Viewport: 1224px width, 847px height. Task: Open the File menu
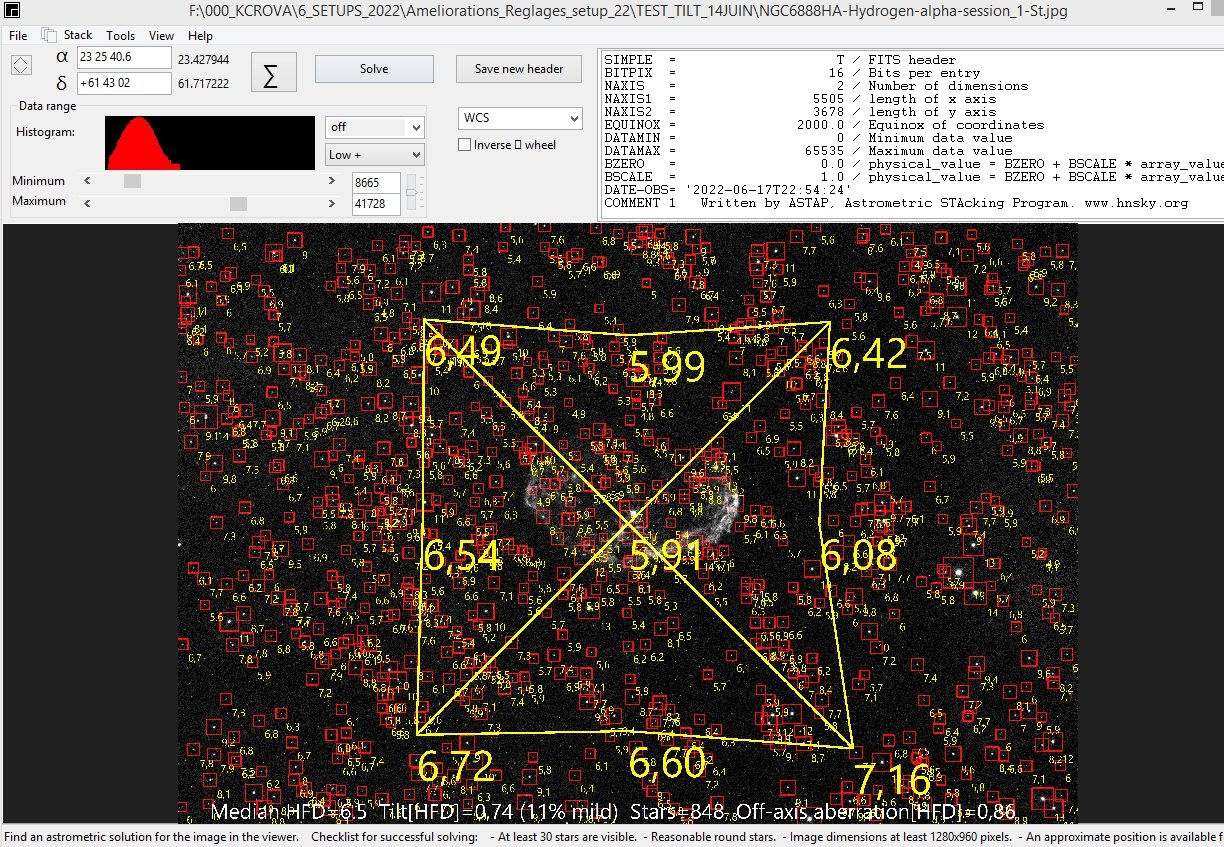click(x=18, y=36)
